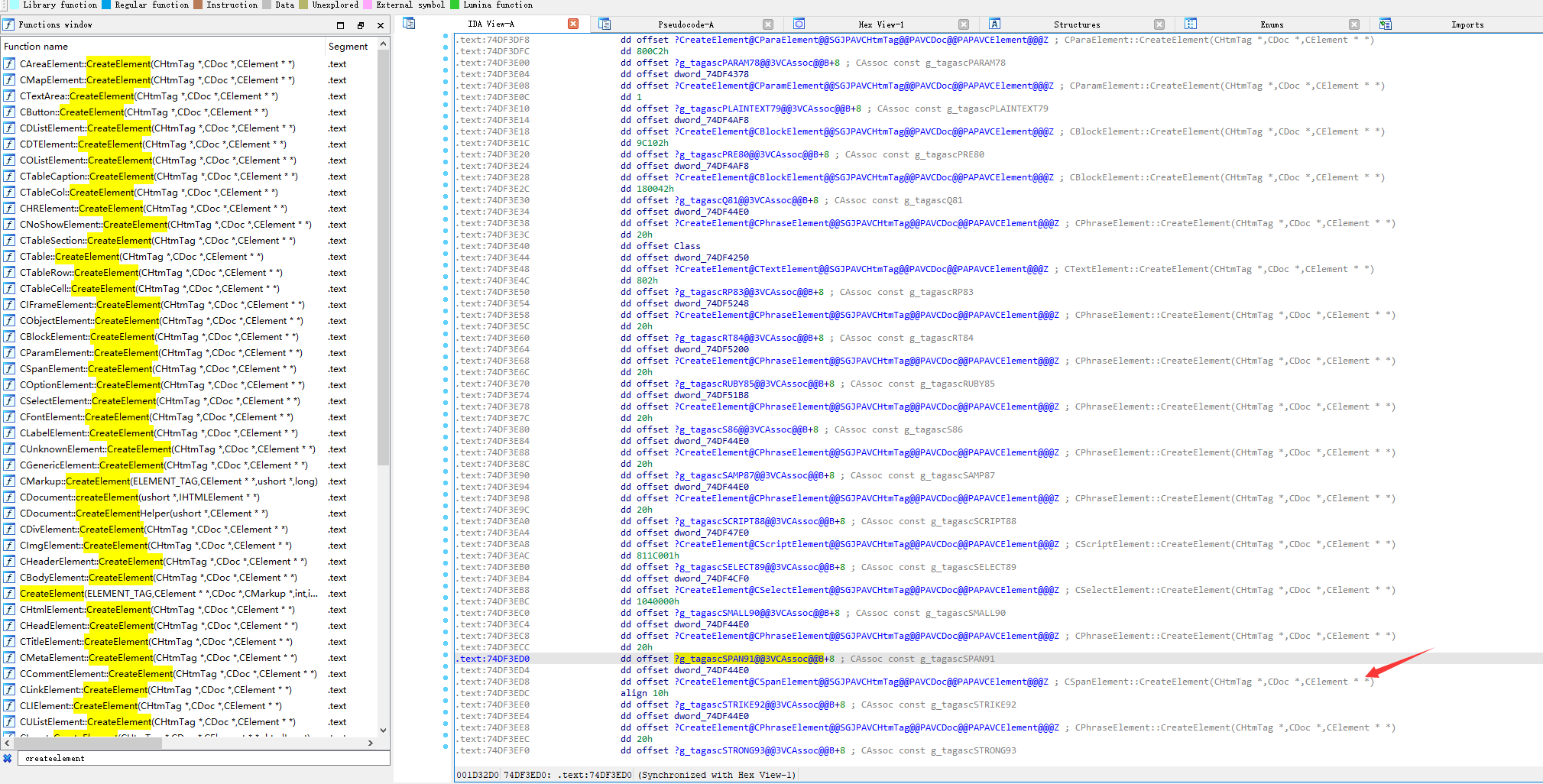Image resolution: width=1543 pixels, height=784 pixels.
Task: Click the function icon beside CAreaElement::CreateElement
Action: (9, 64)
